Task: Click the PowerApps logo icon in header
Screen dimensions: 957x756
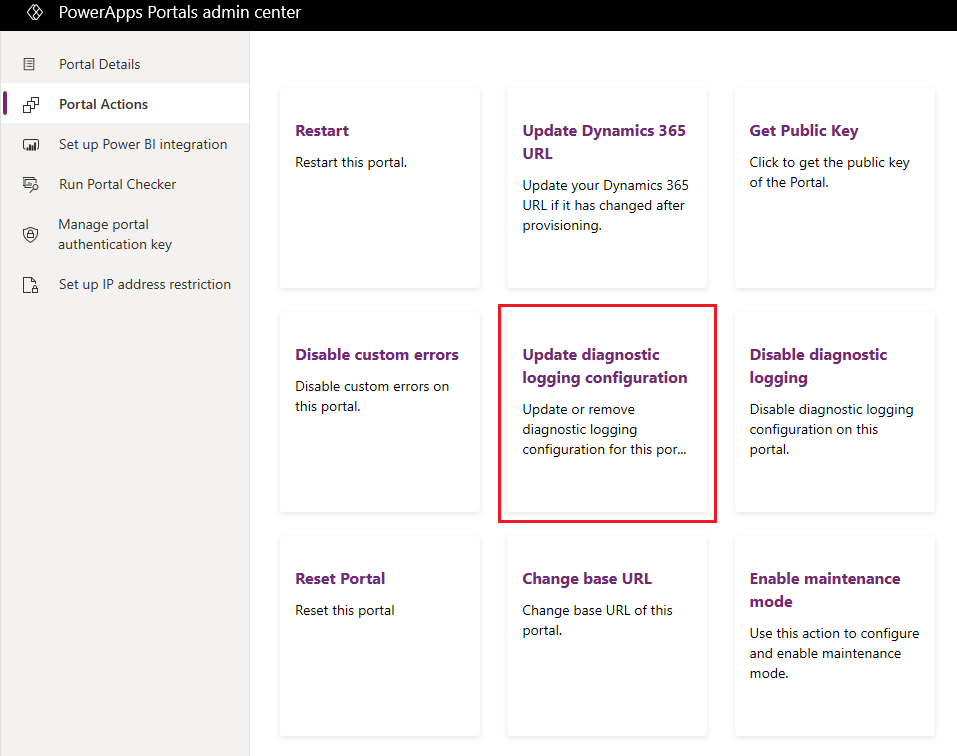Action: pos(35,12)
